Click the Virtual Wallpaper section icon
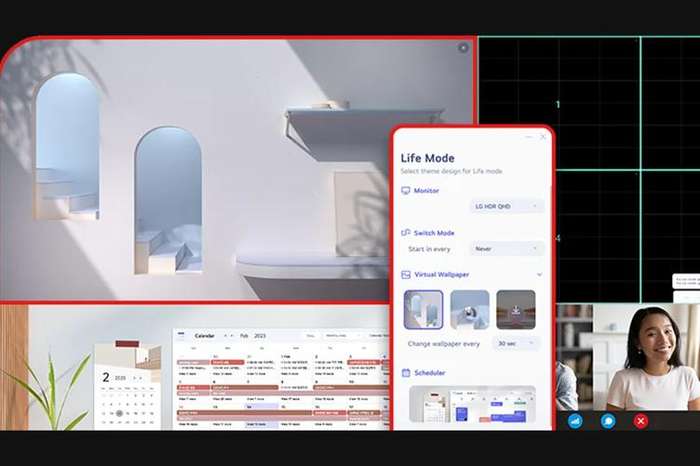This screenshot has height=466, width=700. pos(405,275)
